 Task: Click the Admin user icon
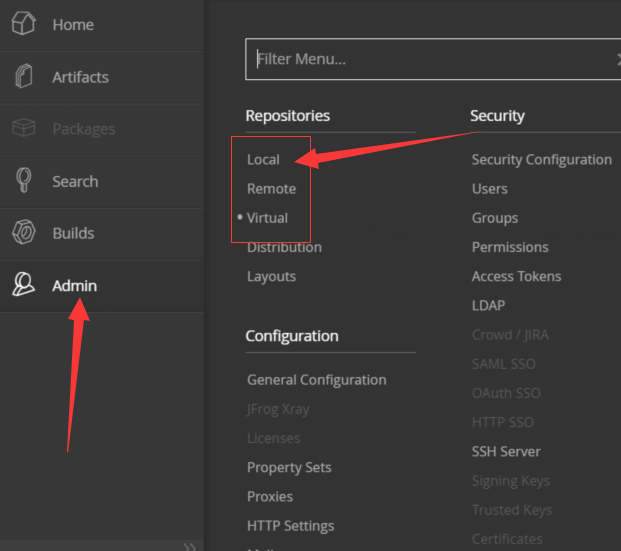24,286
